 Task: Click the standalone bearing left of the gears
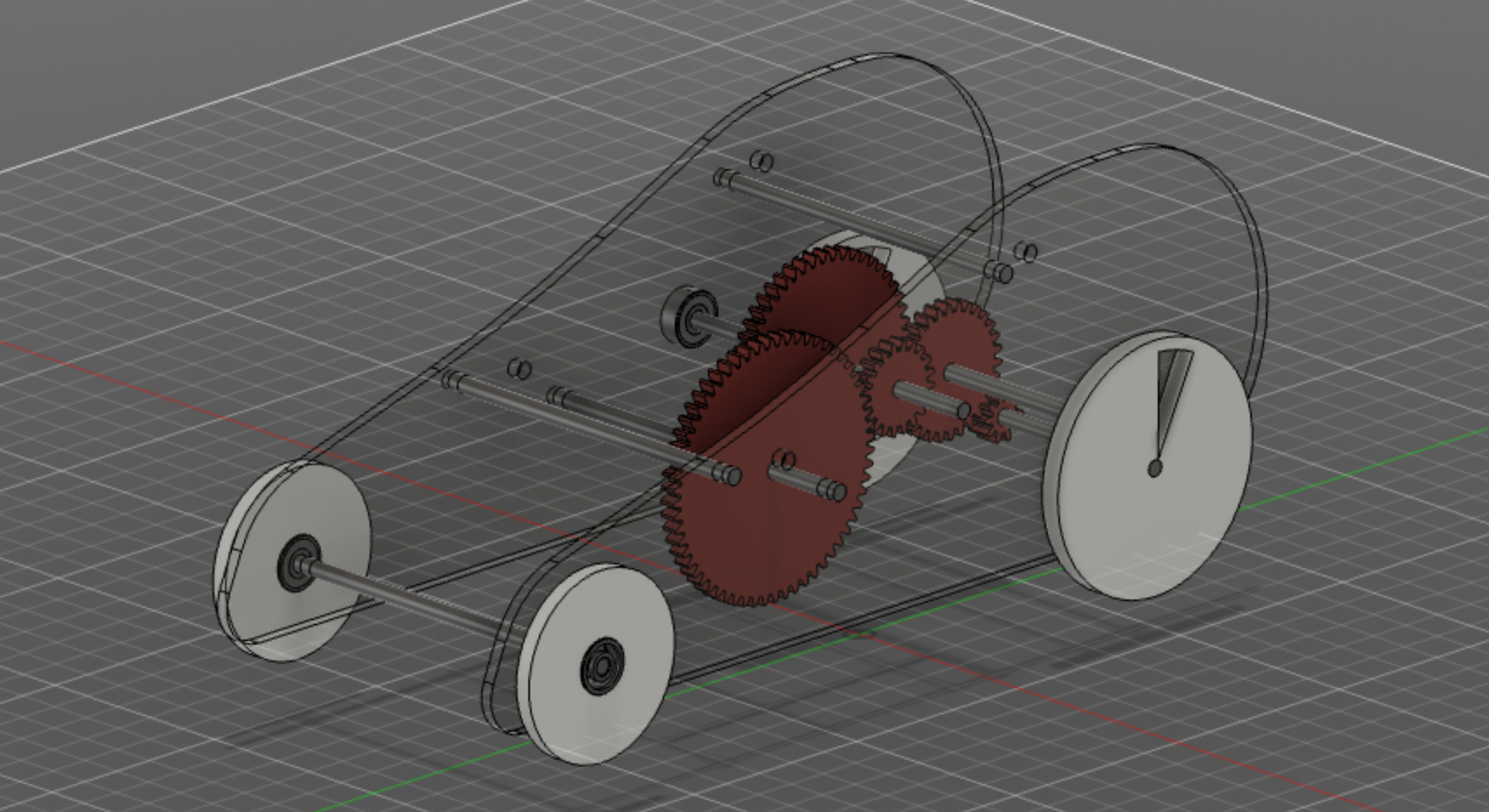(x=689, y=315)
